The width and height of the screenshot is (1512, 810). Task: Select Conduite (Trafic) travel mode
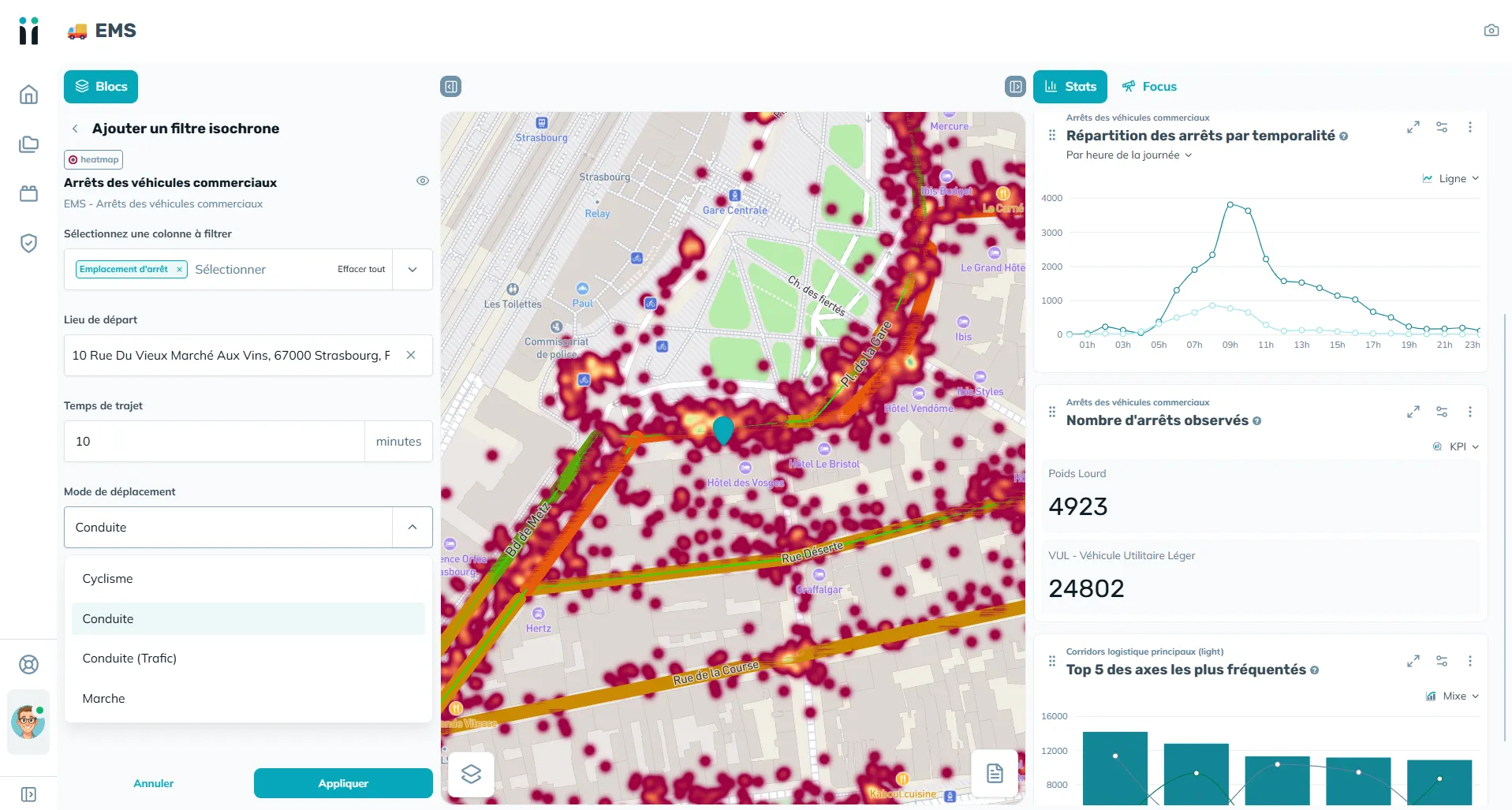tap(248, 659)
